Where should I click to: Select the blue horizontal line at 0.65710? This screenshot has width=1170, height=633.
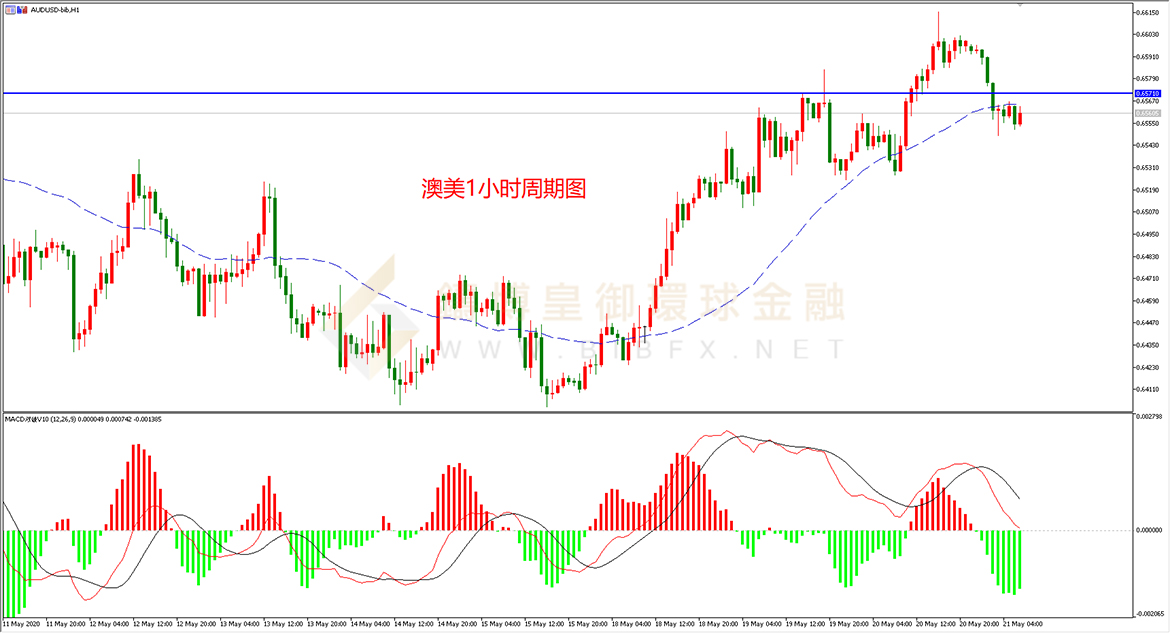pos(567,93)
